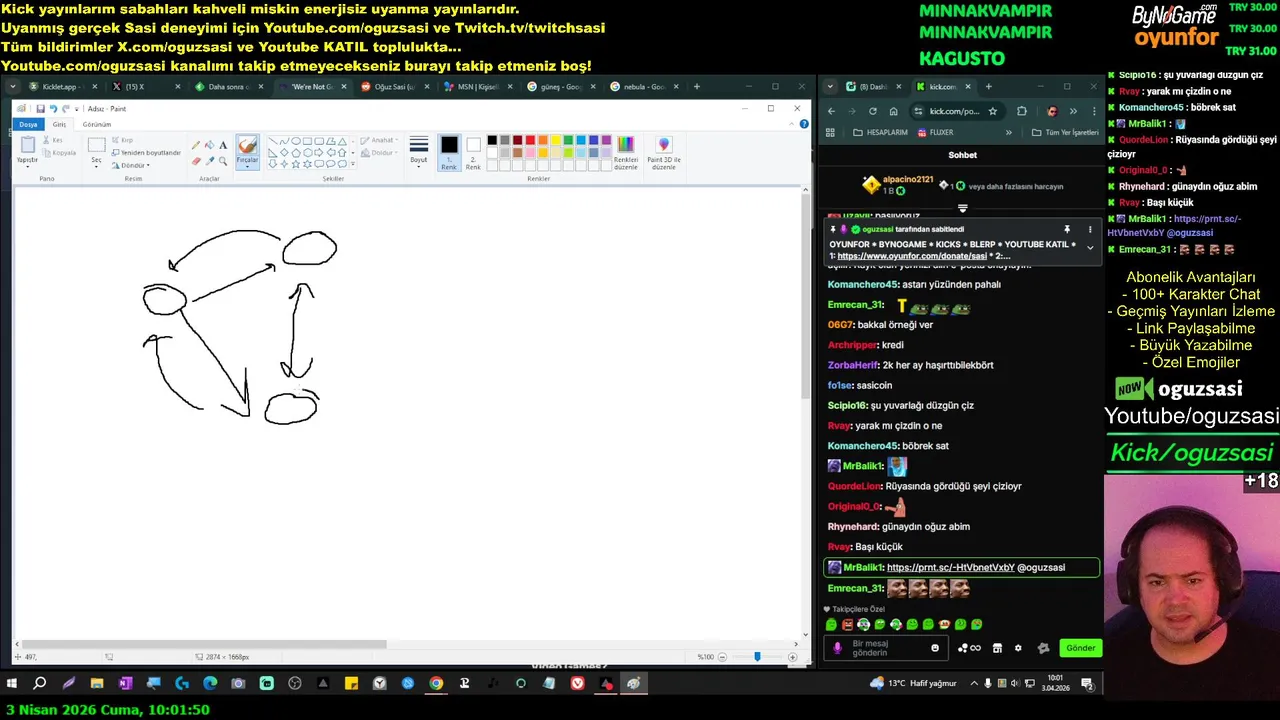Click the Undo arrow in Paint title bar
Image resolution: width=1280 pixels, height=720 pixels.
point(53,108)
